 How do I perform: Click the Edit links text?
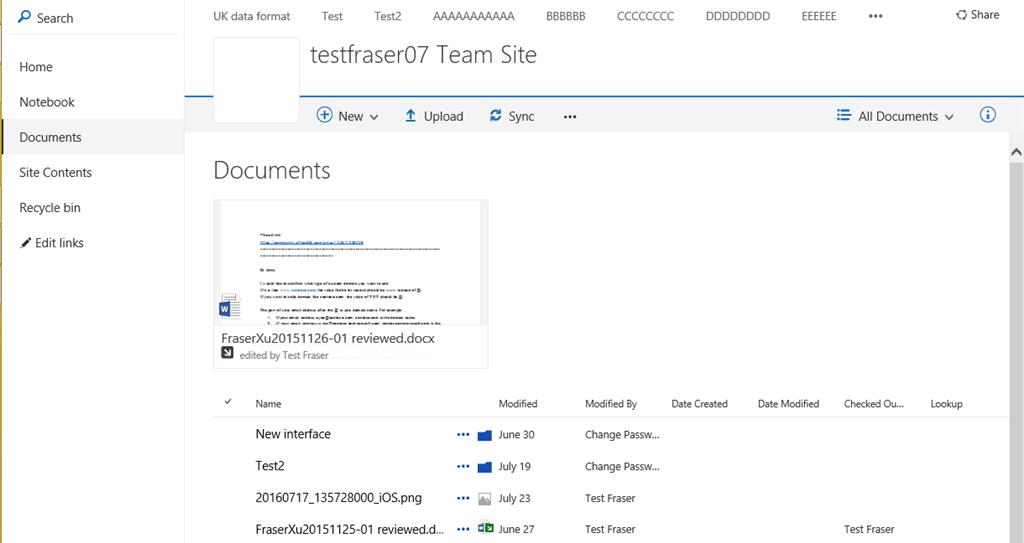tap(59, 243)
